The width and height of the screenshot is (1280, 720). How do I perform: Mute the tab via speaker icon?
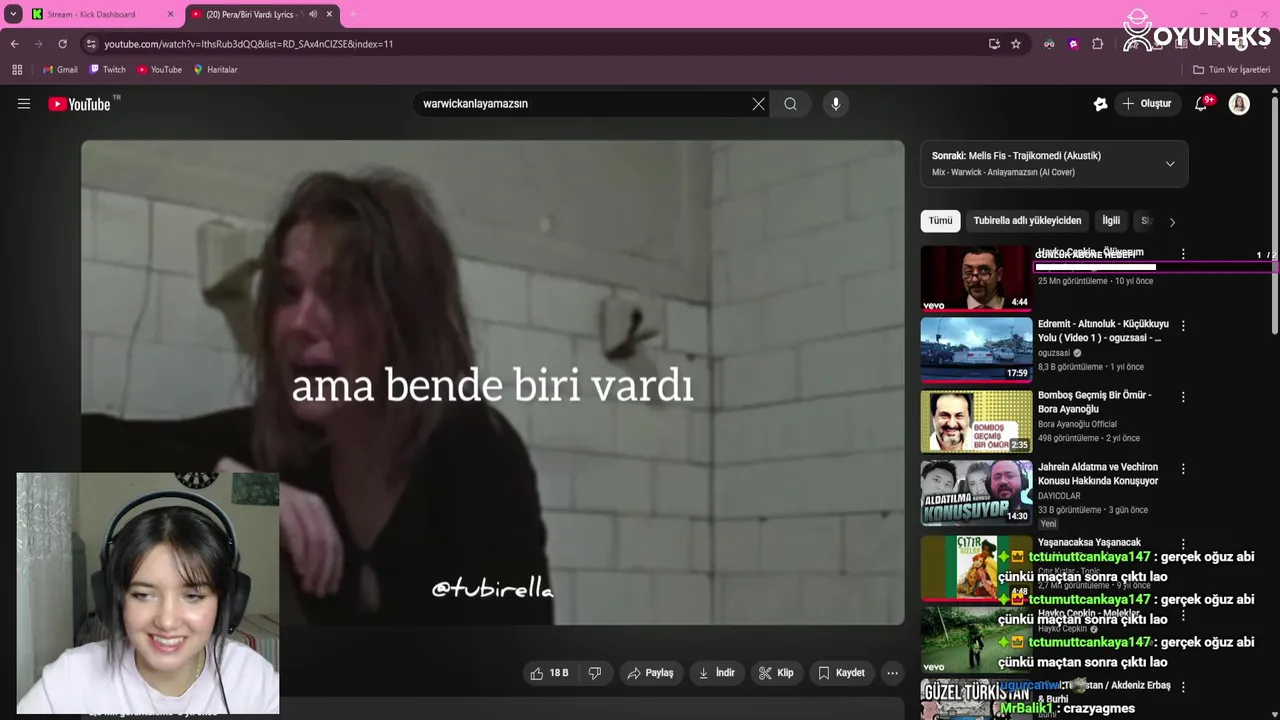pyautogui.click(x=313, y=14)
